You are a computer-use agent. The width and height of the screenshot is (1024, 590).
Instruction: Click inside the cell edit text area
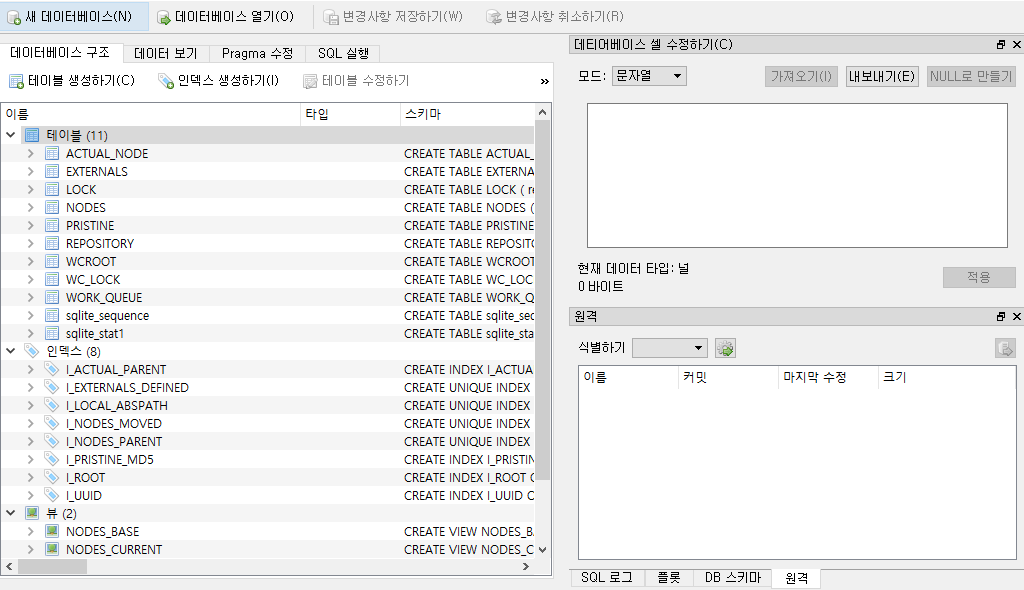coord(797,175)
